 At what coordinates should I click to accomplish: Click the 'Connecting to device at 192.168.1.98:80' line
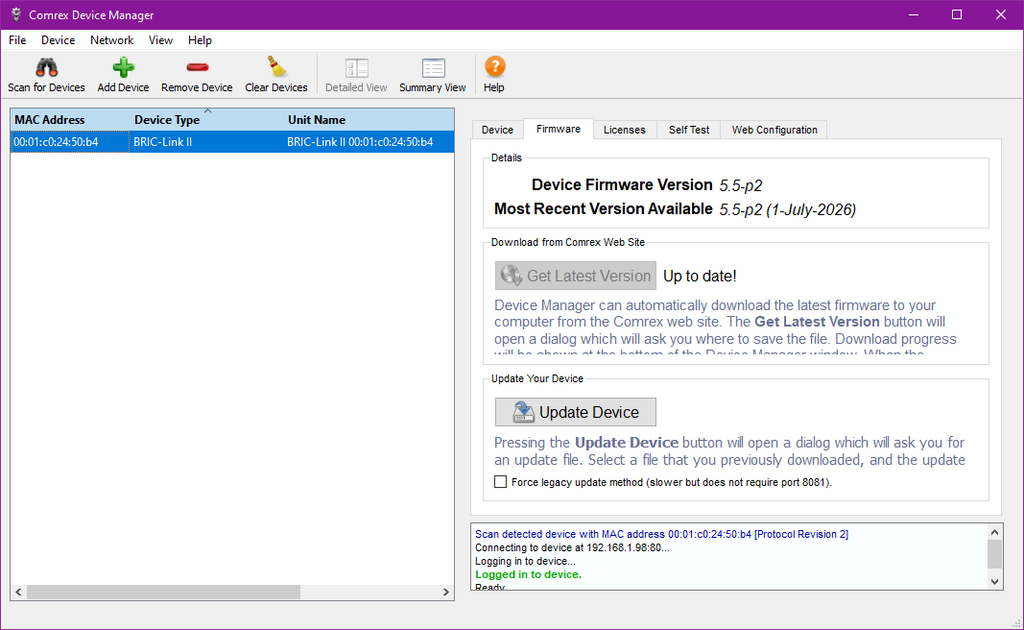[572, 548]
